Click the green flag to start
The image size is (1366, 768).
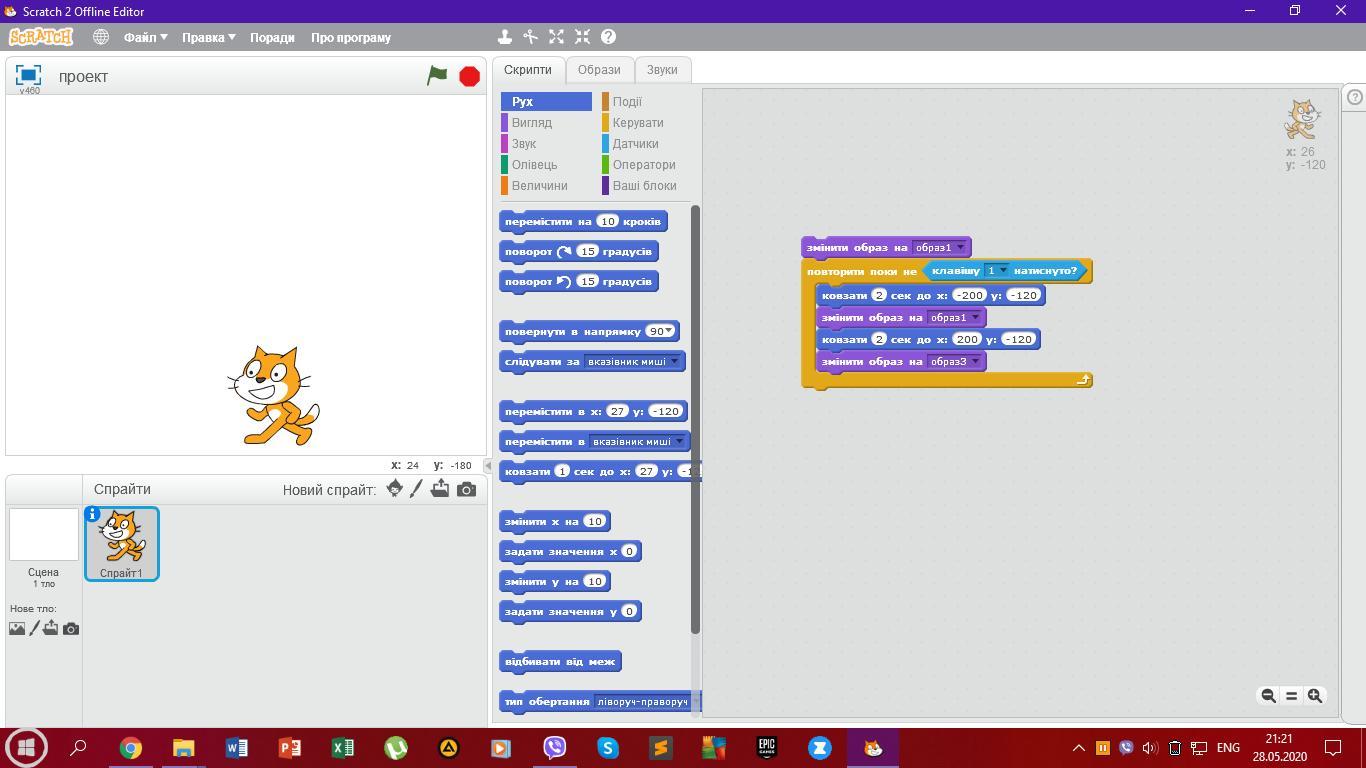[437, 76]
